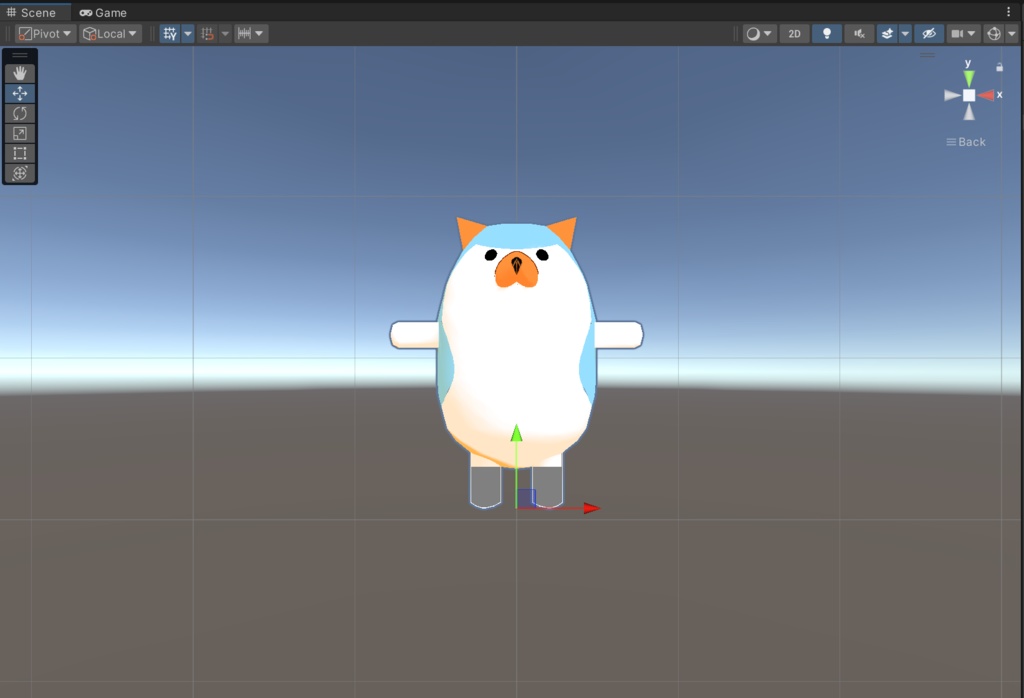Screen dimensions: 1024x698
Task: Open the Scene view three-dot menu
Action: [1008, 12]
